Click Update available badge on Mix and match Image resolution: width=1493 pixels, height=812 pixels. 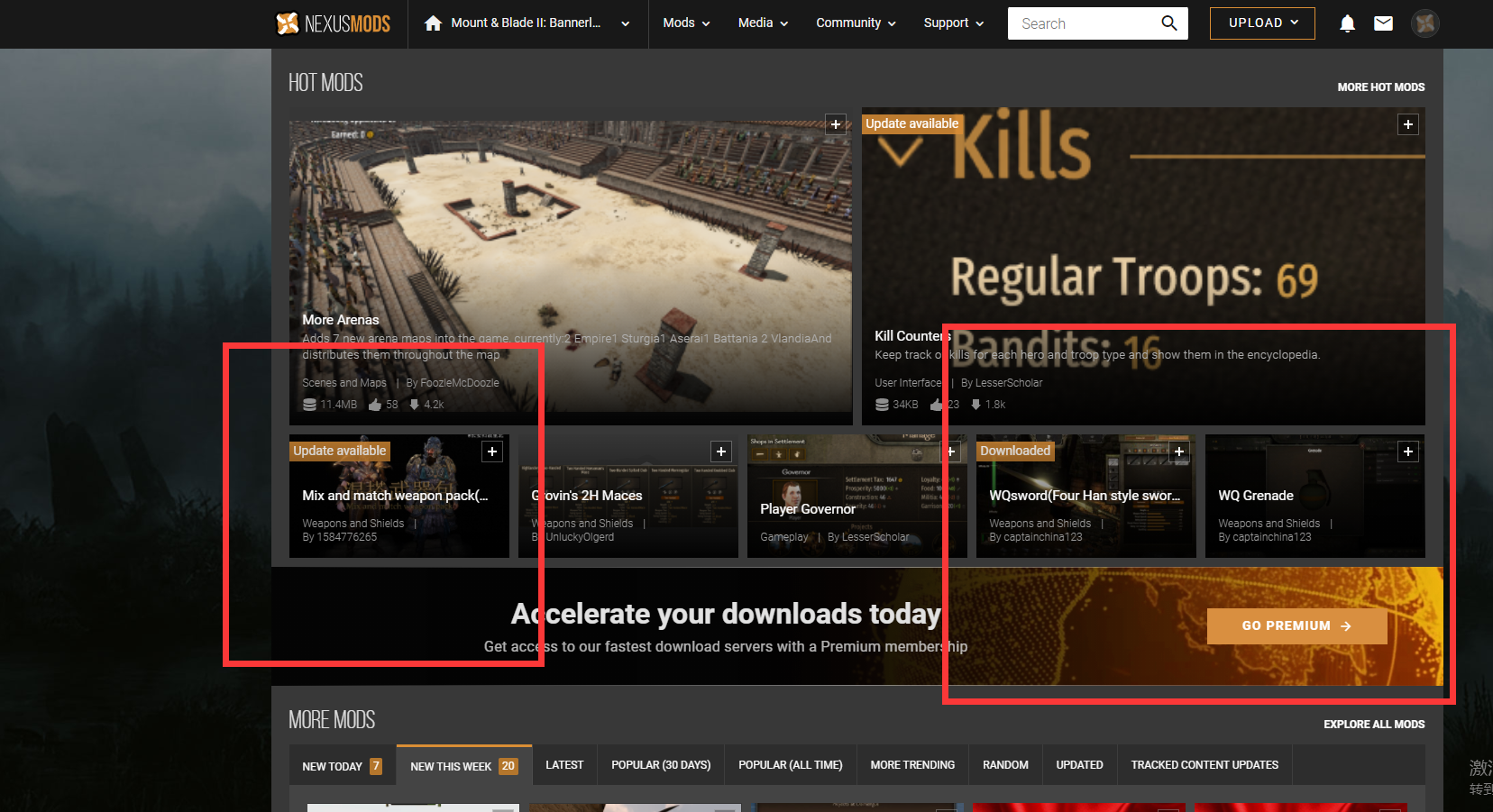coord(339,451)
